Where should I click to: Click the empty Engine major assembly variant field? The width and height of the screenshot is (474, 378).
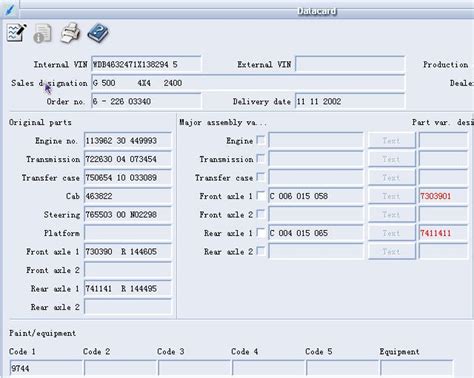pos(316,141)
